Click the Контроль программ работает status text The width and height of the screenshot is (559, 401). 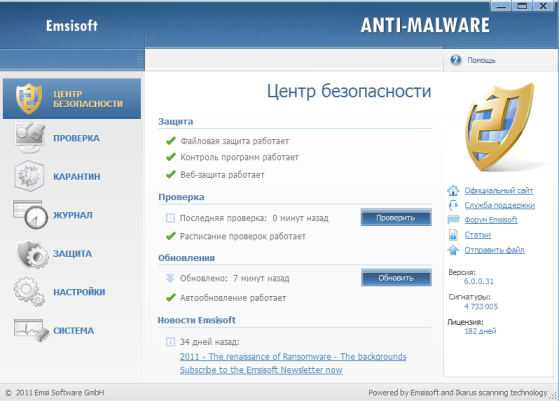point(240,157)
